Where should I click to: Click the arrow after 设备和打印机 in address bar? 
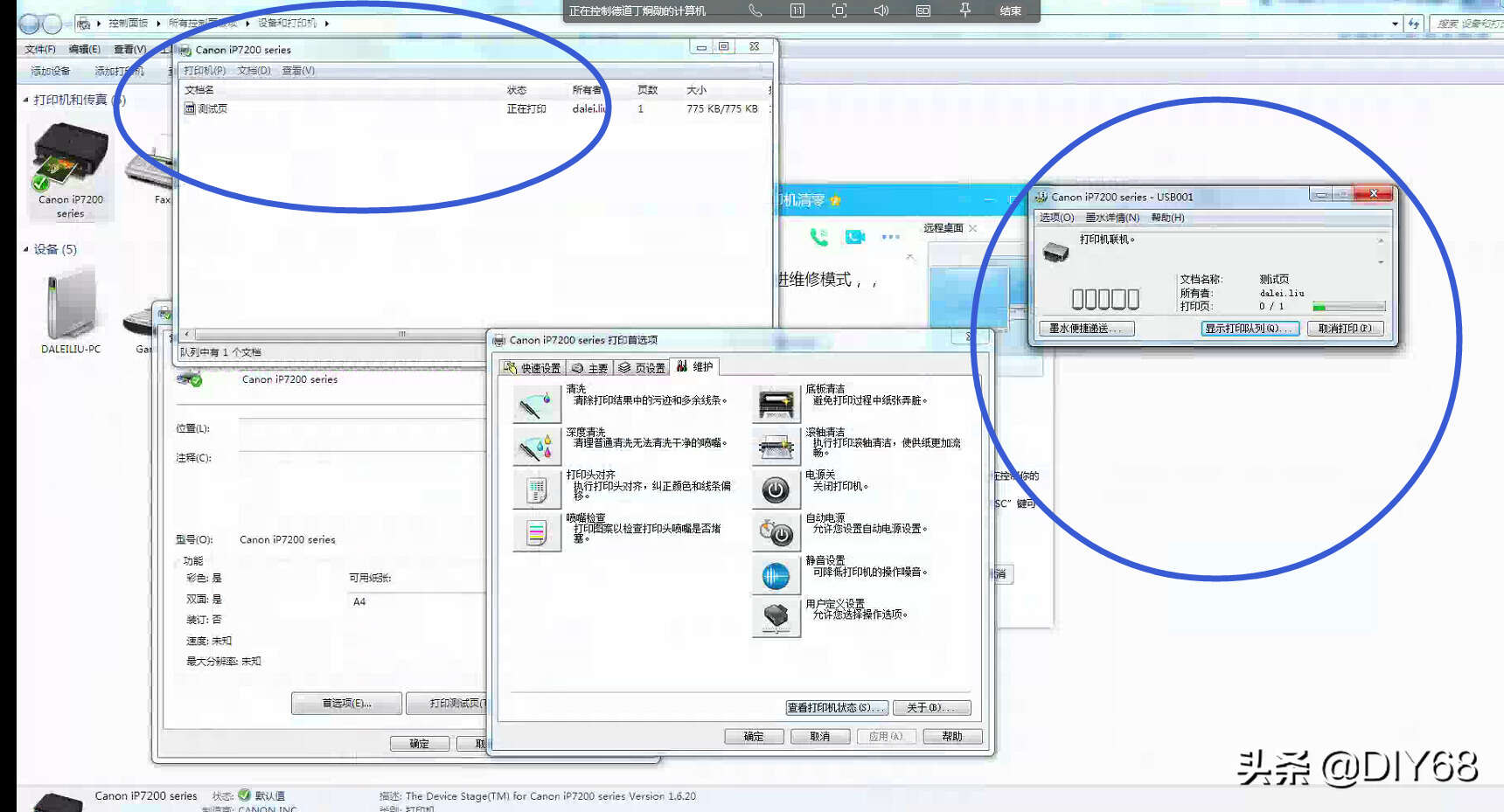(x=326, y=24)
